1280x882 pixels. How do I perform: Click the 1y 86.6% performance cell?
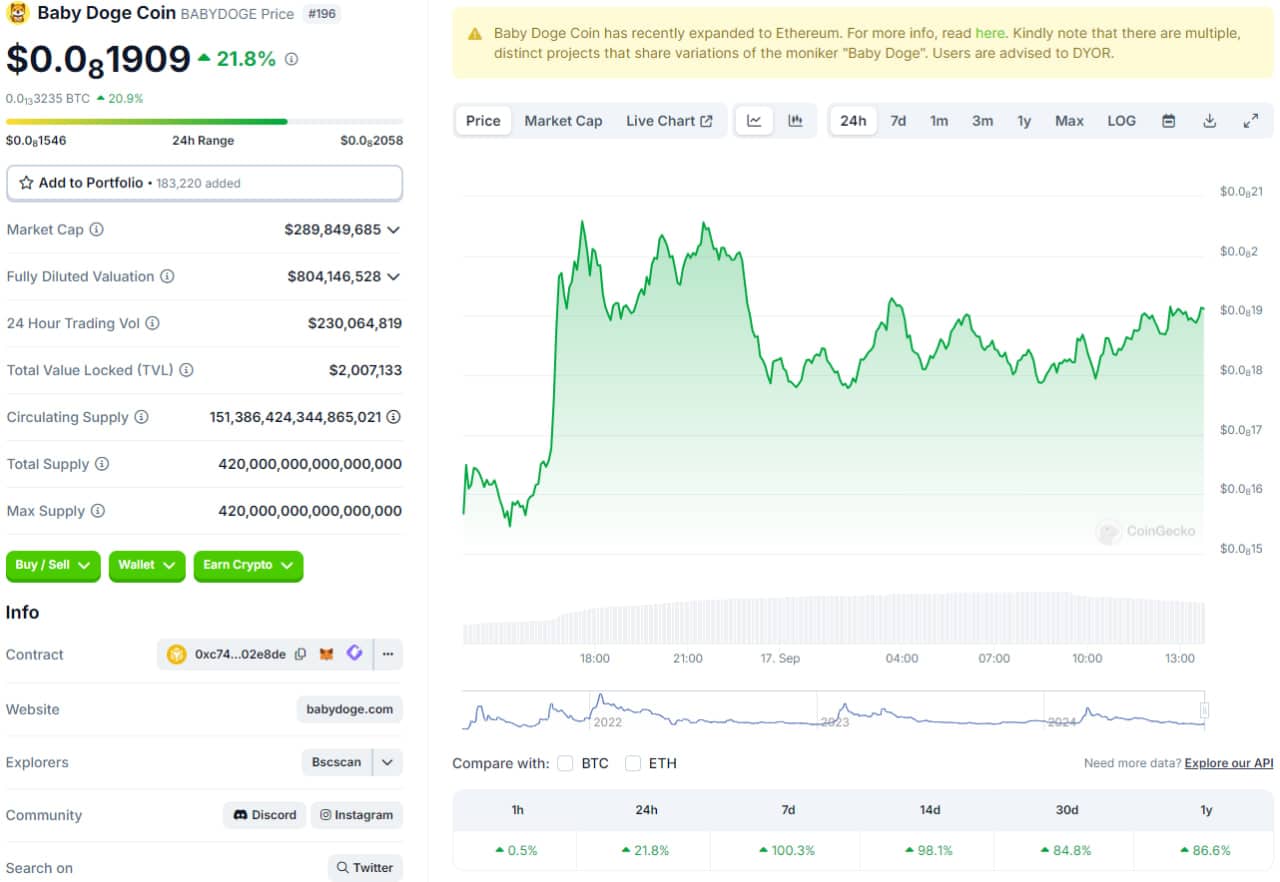click(1205, 850)
